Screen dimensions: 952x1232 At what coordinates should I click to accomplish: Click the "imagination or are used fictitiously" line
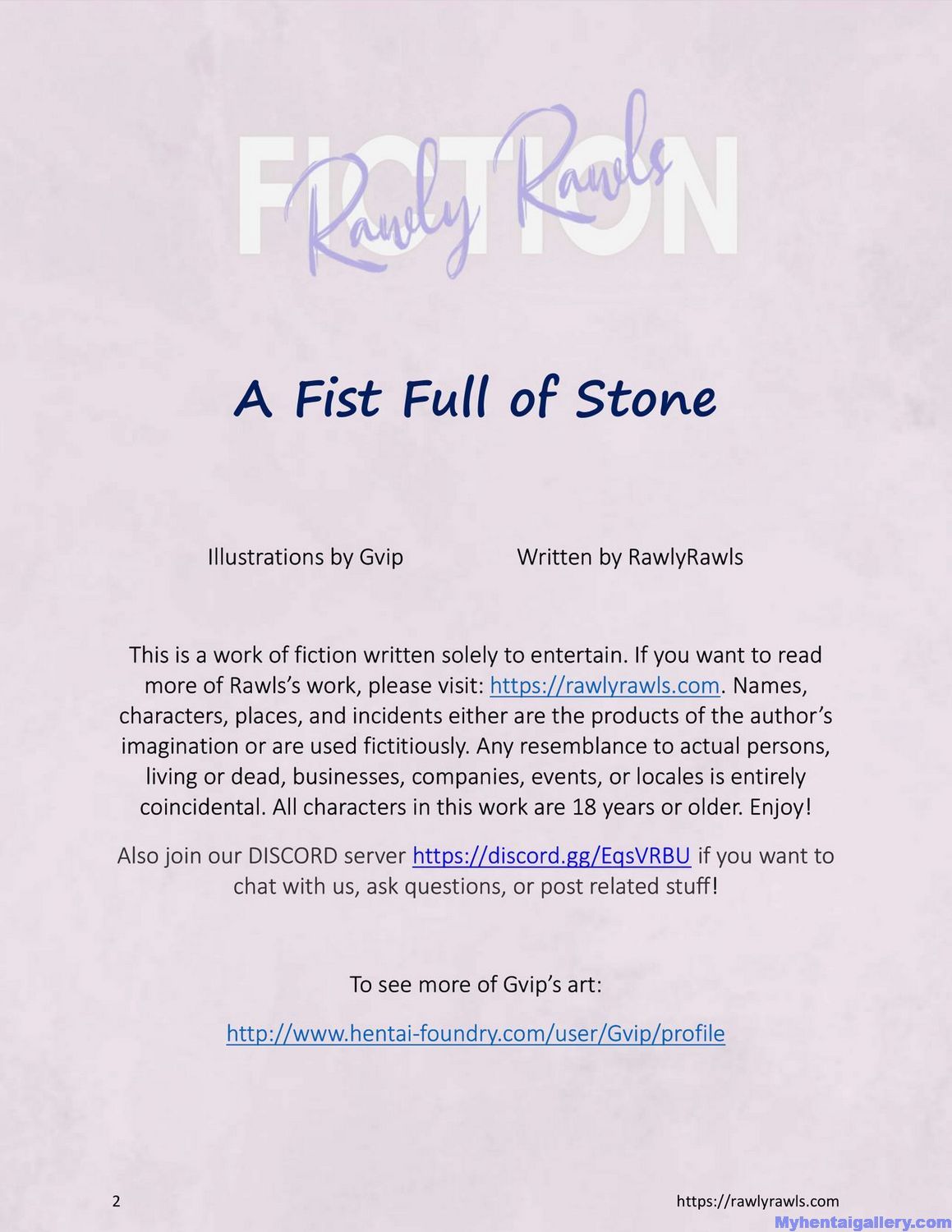(x=476, y=746)
